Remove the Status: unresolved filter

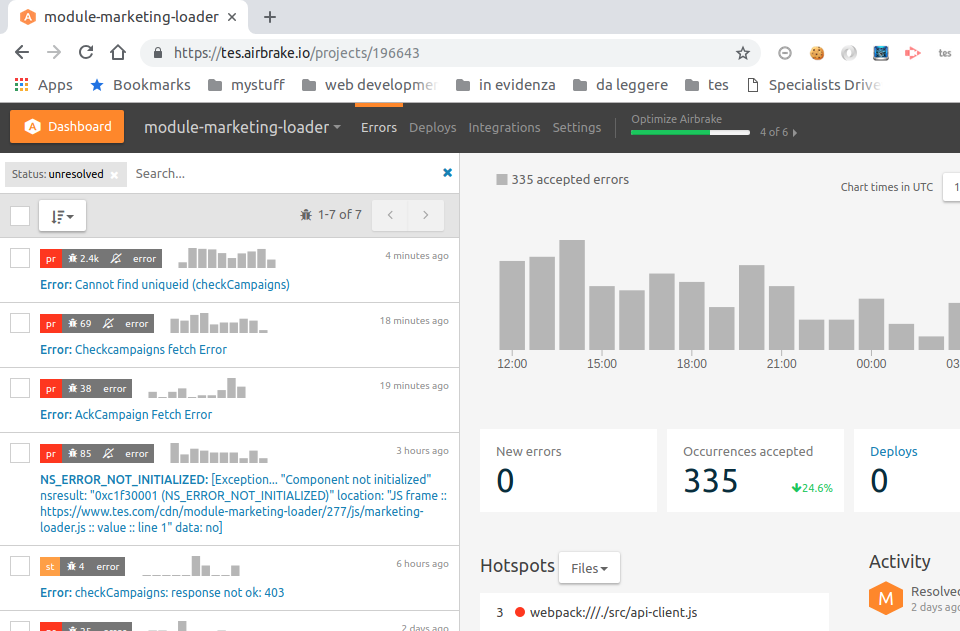[114, 174]
